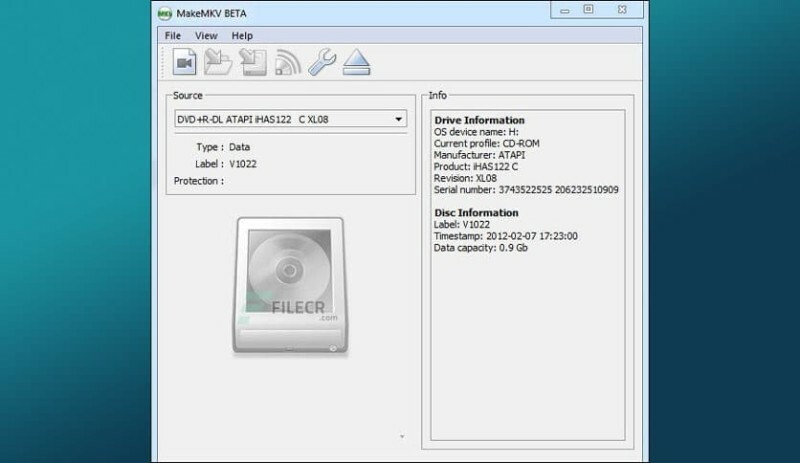Click the Serial number line in Info

526,190
